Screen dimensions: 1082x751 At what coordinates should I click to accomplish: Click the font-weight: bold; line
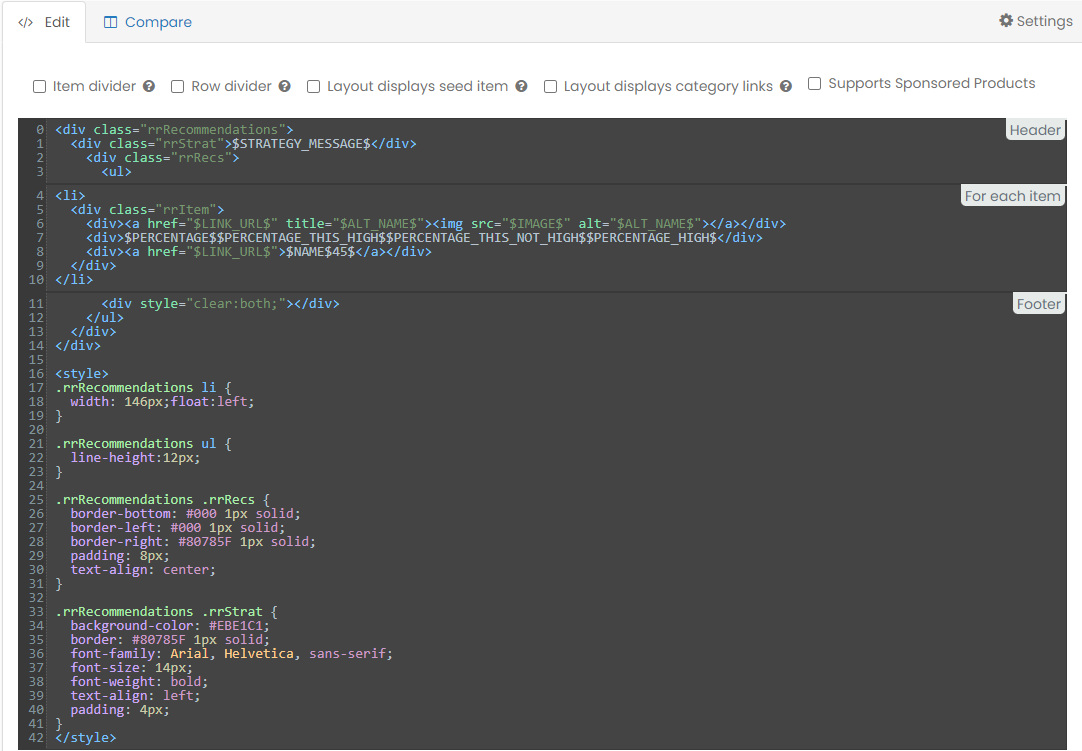[x=139, y=681]
